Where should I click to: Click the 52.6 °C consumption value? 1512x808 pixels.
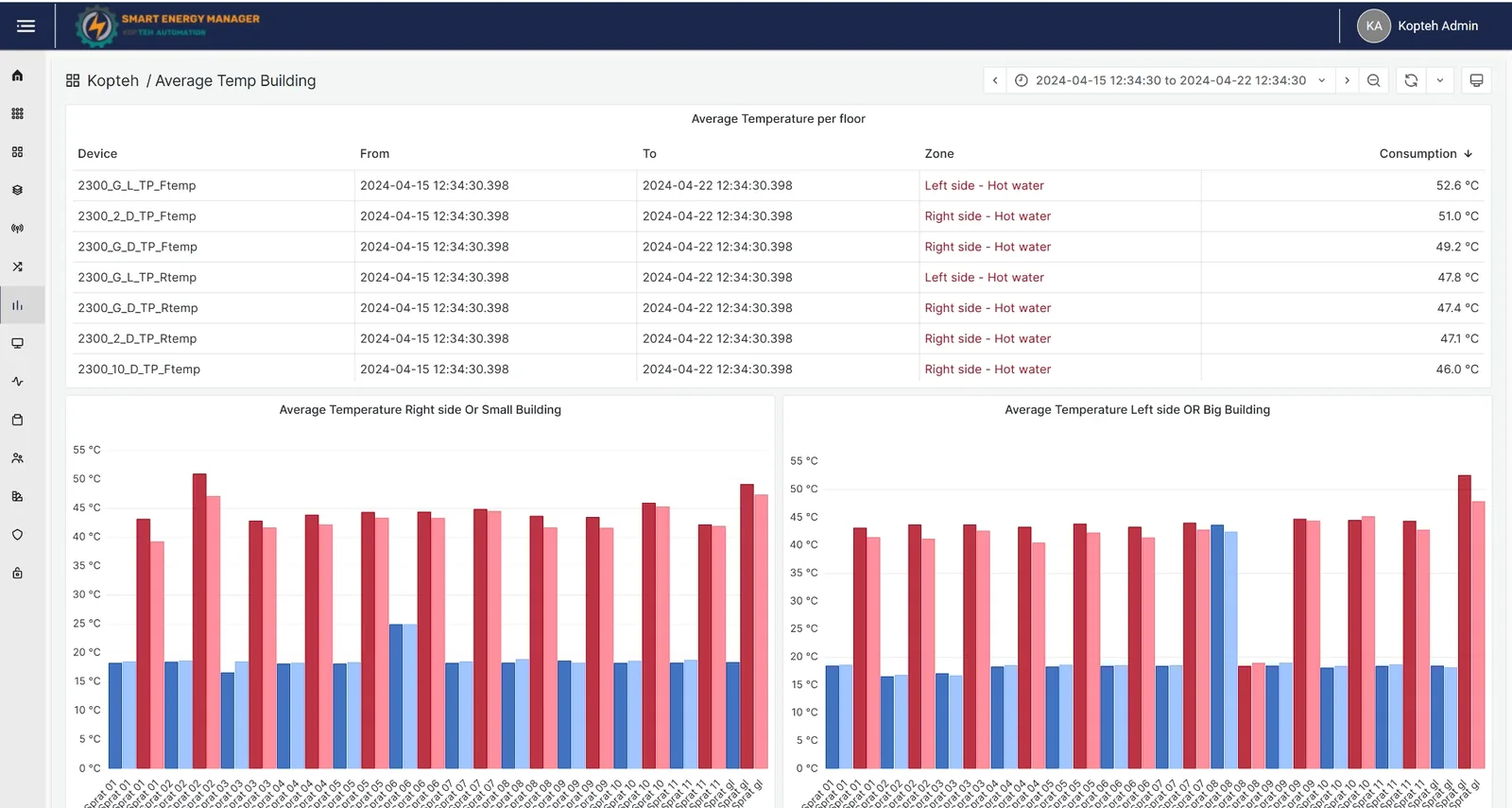(x=1457, y=185)
